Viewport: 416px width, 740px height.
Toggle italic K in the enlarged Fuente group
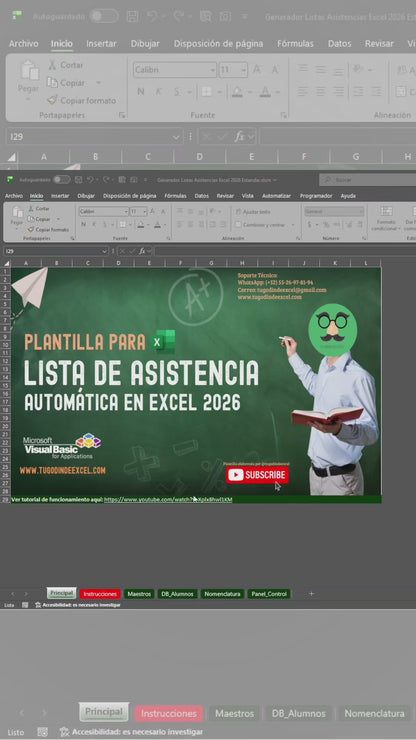pyautogui.click(x=159, y=92)
